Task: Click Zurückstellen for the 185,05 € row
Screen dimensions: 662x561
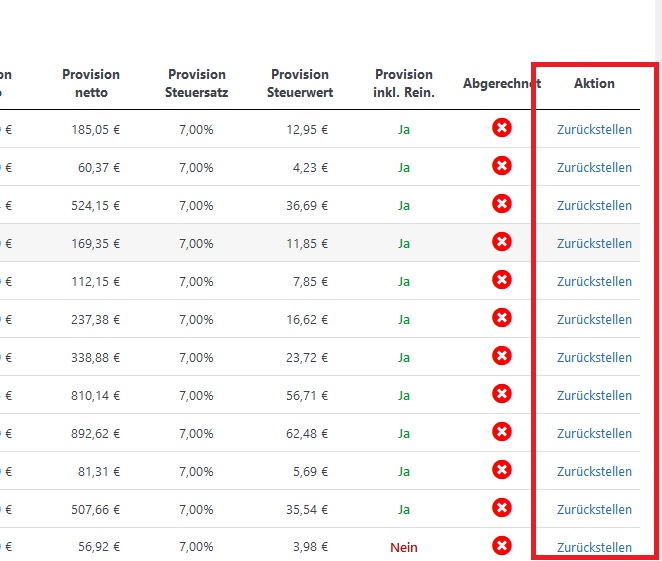Action: (594, 130)
